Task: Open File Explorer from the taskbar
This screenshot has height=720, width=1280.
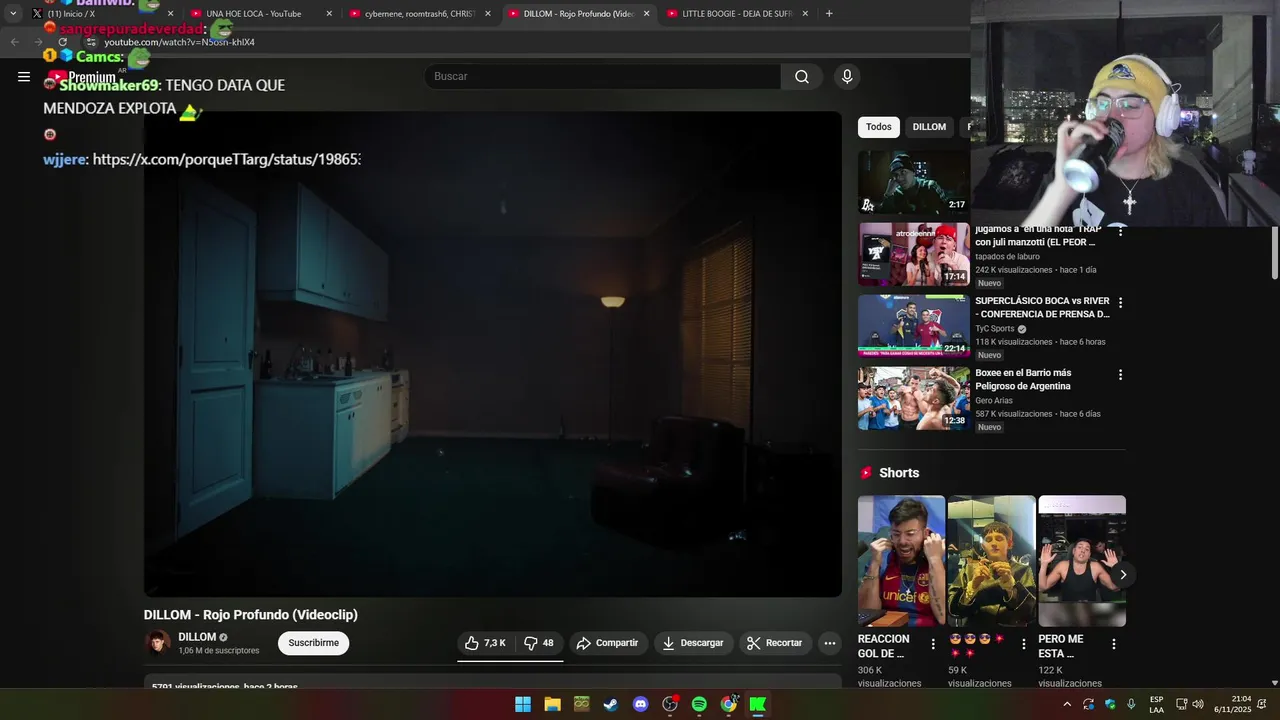Action: pos(552,704)
